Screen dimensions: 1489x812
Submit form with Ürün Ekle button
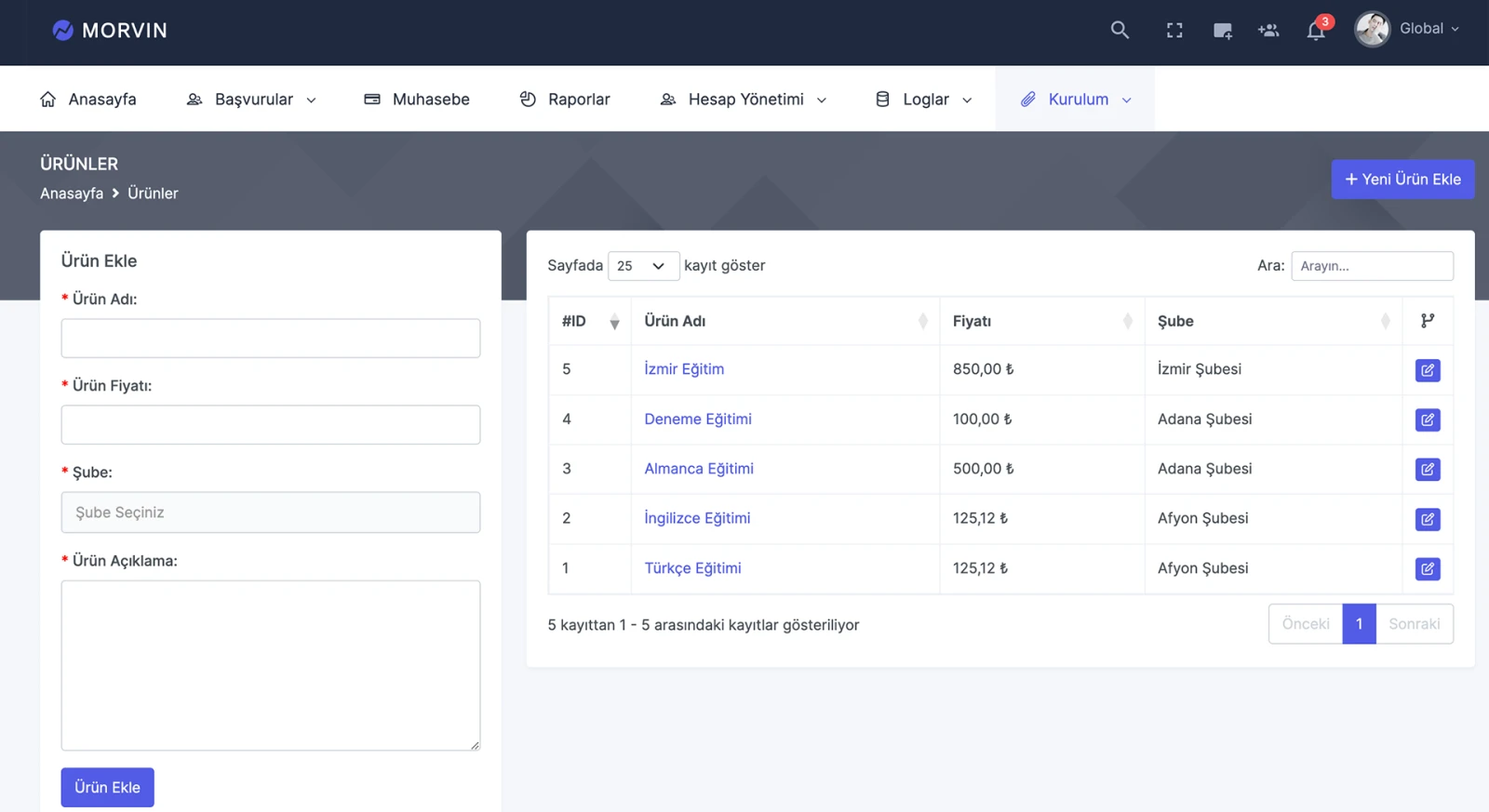tap(108, 788)
